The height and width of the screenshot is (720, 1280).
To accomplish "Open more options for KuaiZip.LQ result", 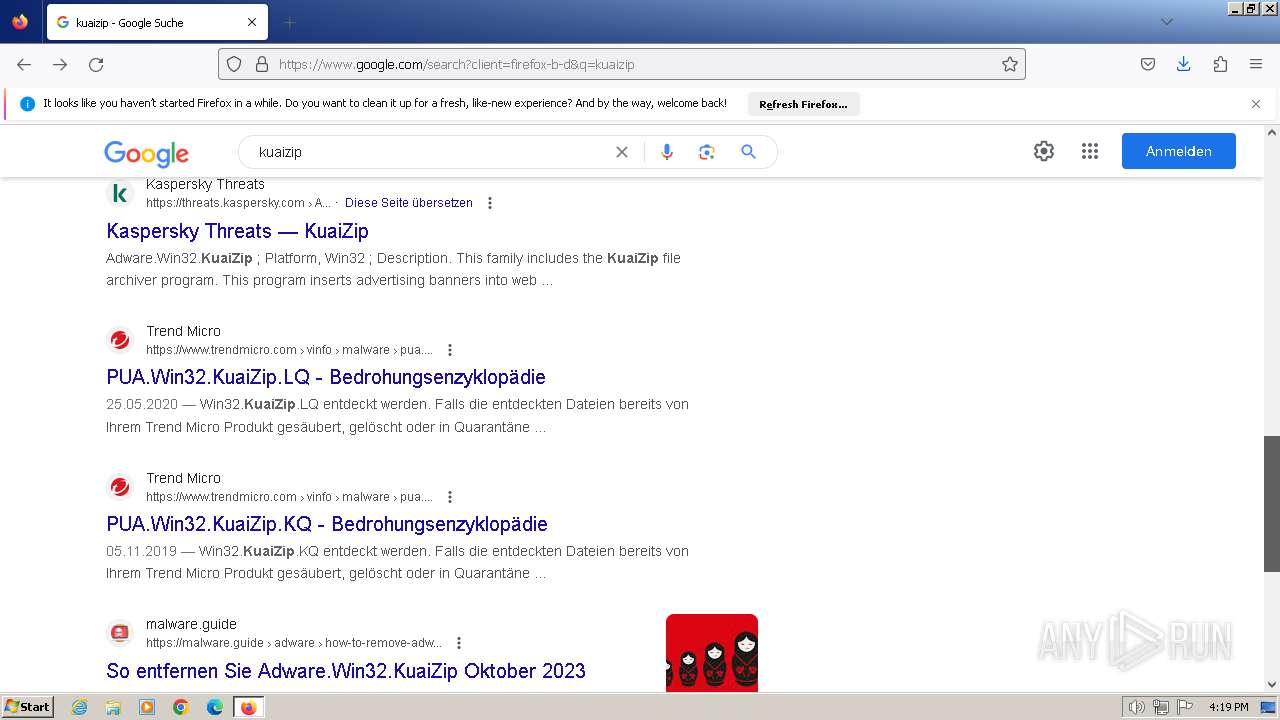I will pyautogui.click(x=450, y=350).
